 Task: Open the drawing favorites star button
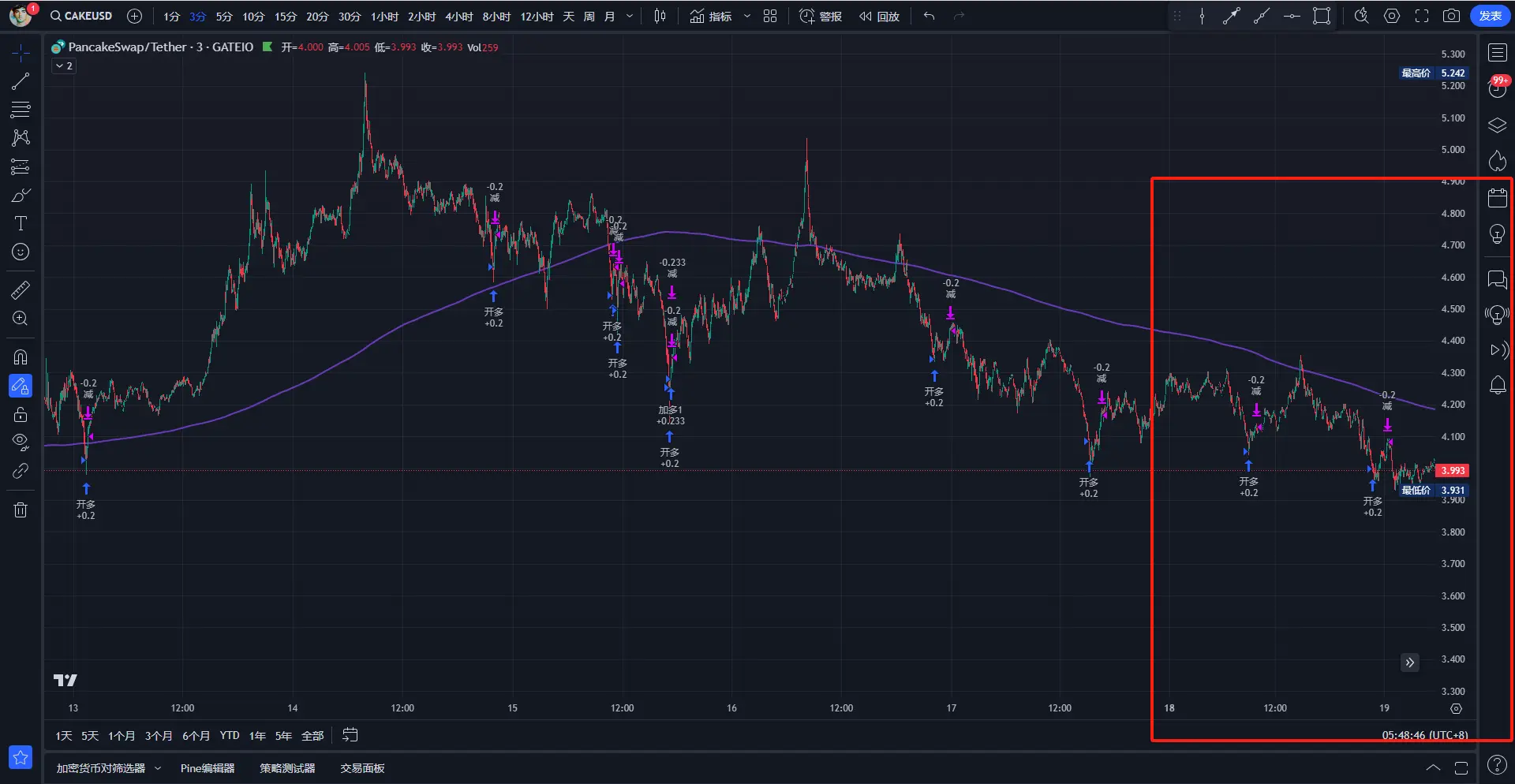tap(21, 758)
